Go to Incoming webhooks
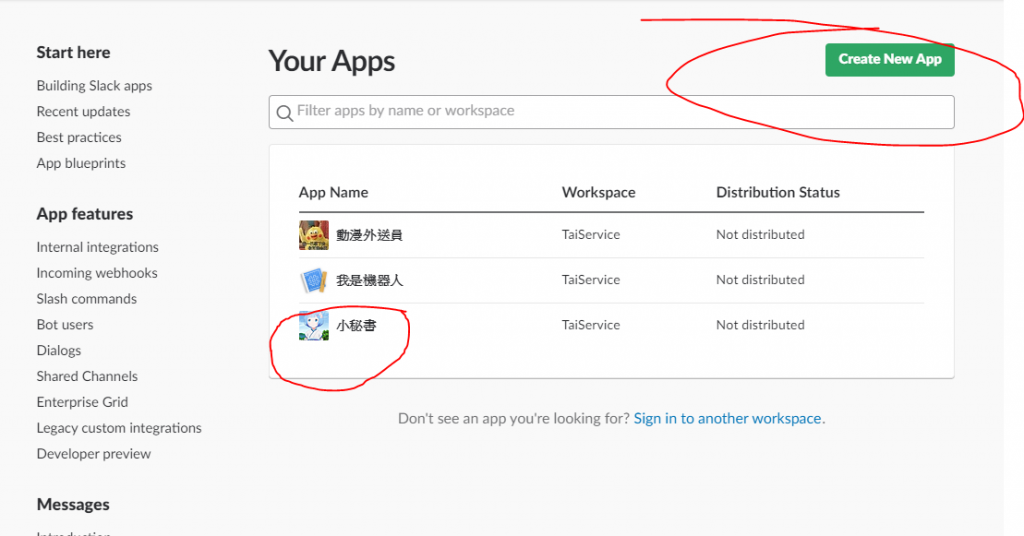1024x536 pixels. point(97,273)
